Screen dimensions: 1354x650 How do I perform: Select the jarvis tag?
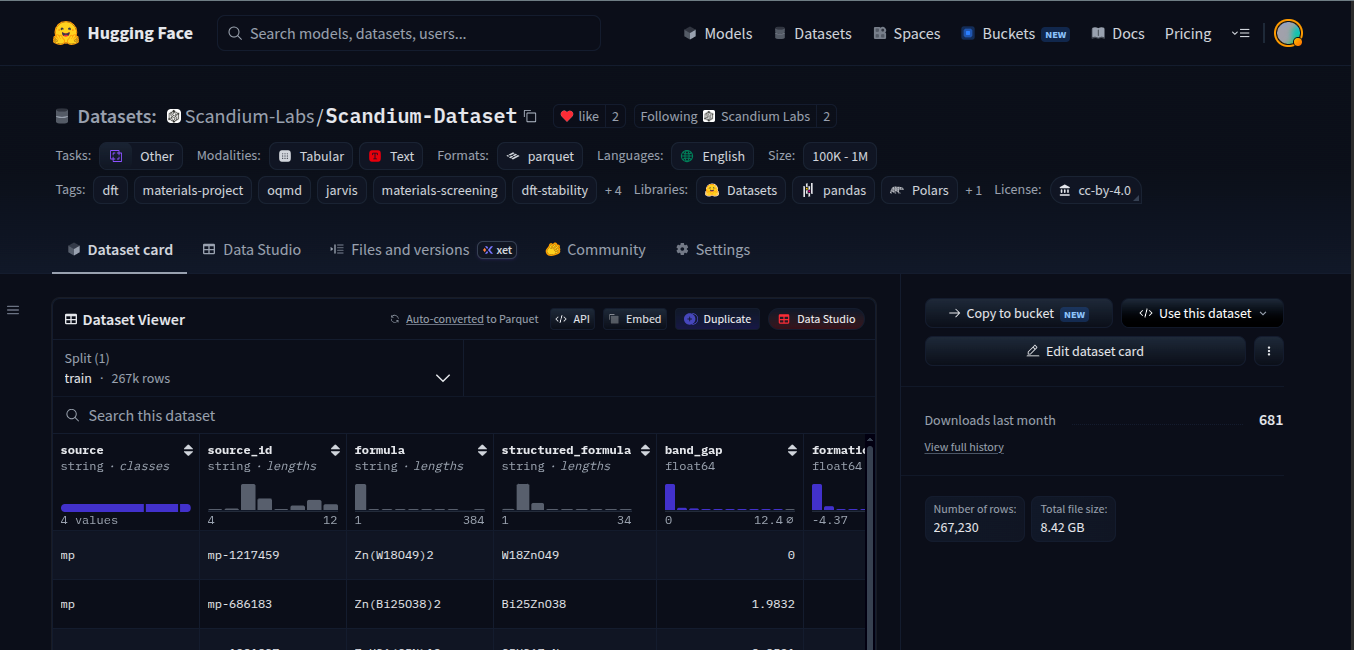coord(342,190)
